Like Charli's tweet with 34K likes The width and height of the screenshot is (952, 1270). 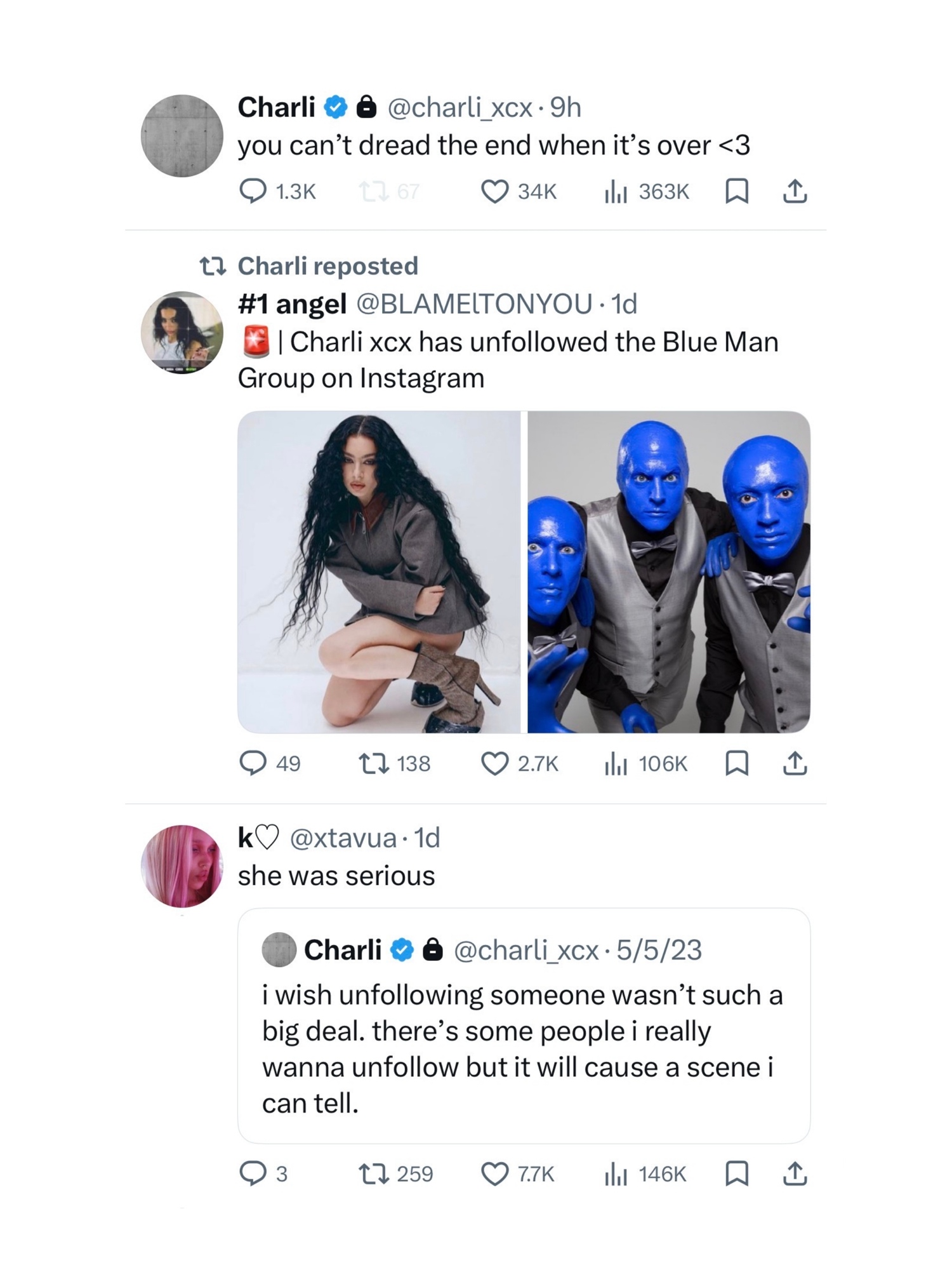495,191
